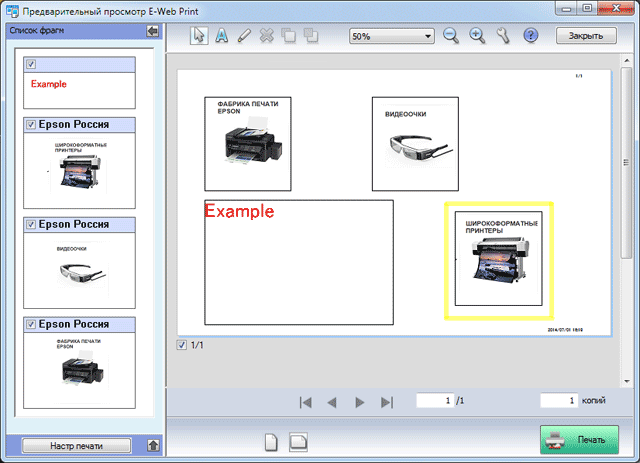The width and height of the screenshot is (640, 463).
Task: Collapse the fragment list panel arrow
Action: pos(152,32)
